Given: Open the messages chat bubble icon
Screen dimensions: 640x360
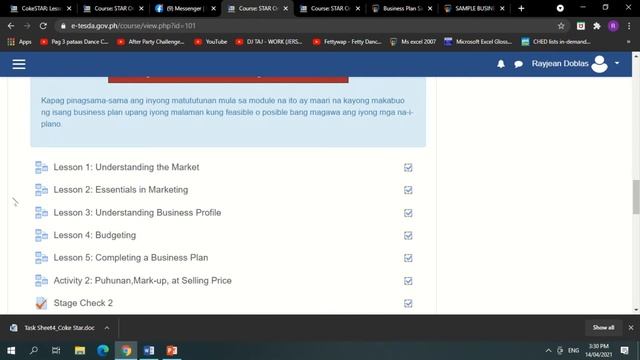Looking at the screenshot, I should click(518, 64).
